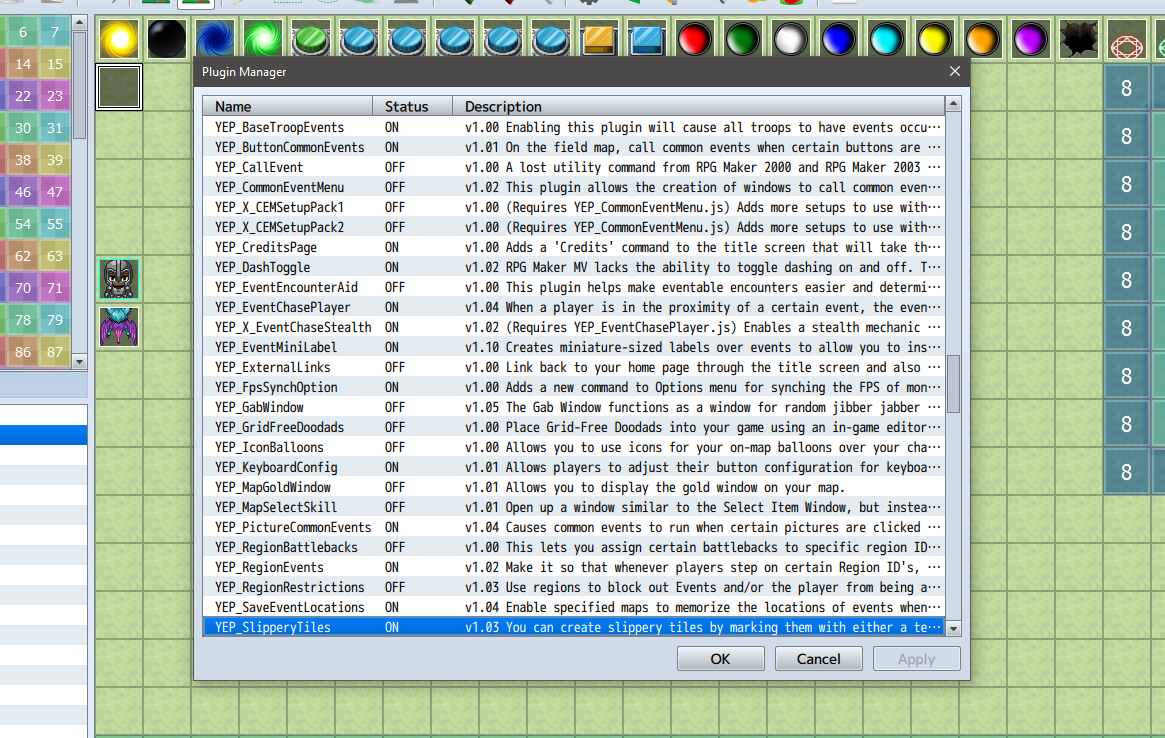Select the white orb event icon
Image resolution: width=1165 pixels, height=738 pixels.
tap(791, 39)
